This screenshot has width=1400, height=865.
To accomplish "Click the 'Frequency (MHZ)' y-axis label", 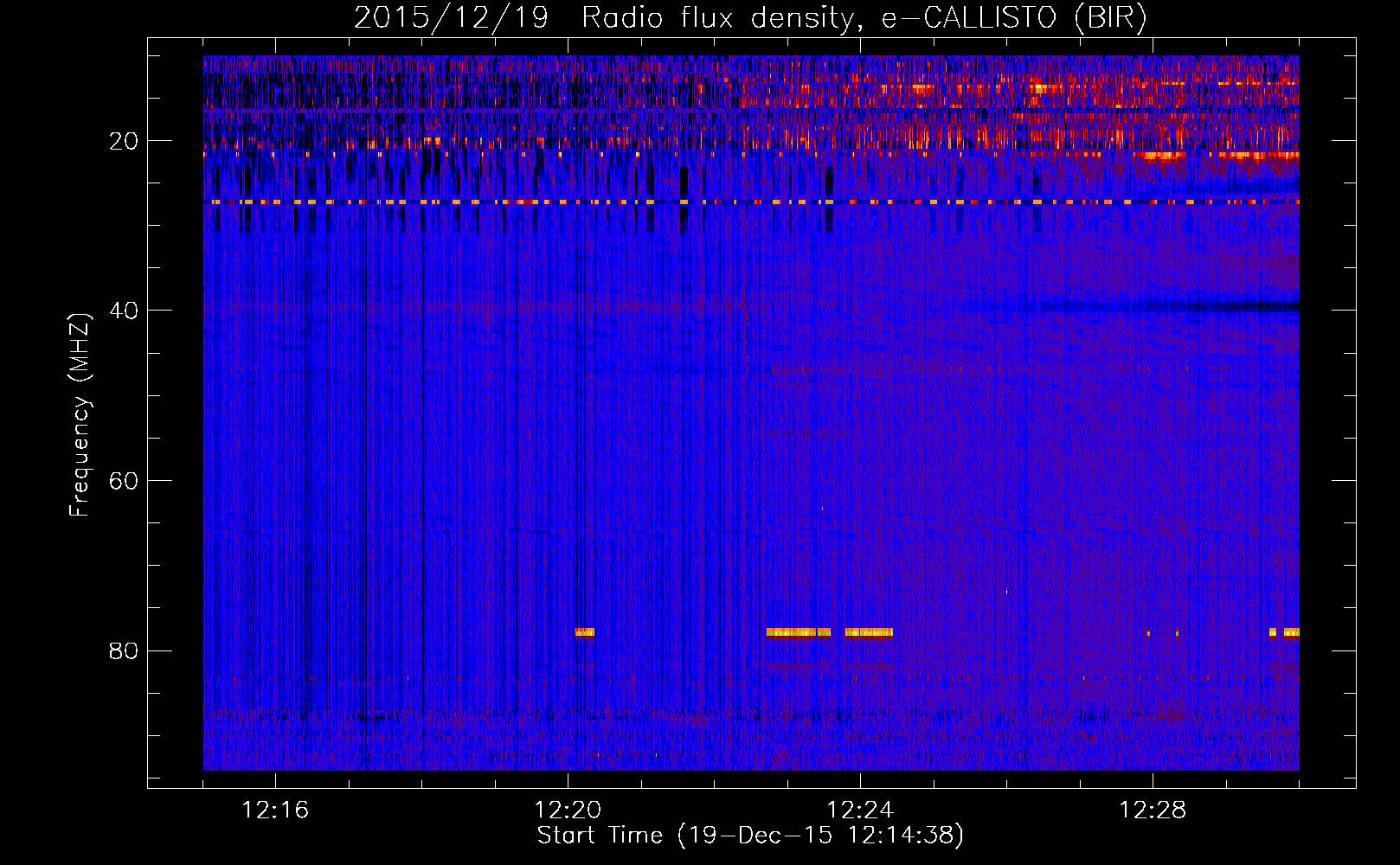I will pos(80,415).
